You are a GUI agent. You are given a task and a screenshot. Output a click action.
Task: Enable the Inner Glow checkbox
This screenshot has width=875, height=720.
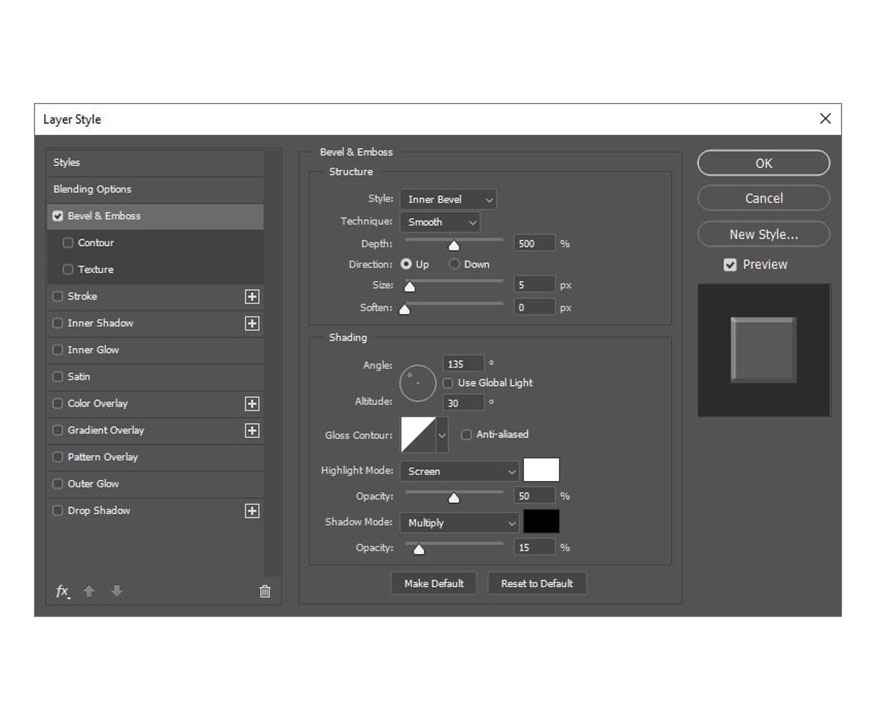57,350
